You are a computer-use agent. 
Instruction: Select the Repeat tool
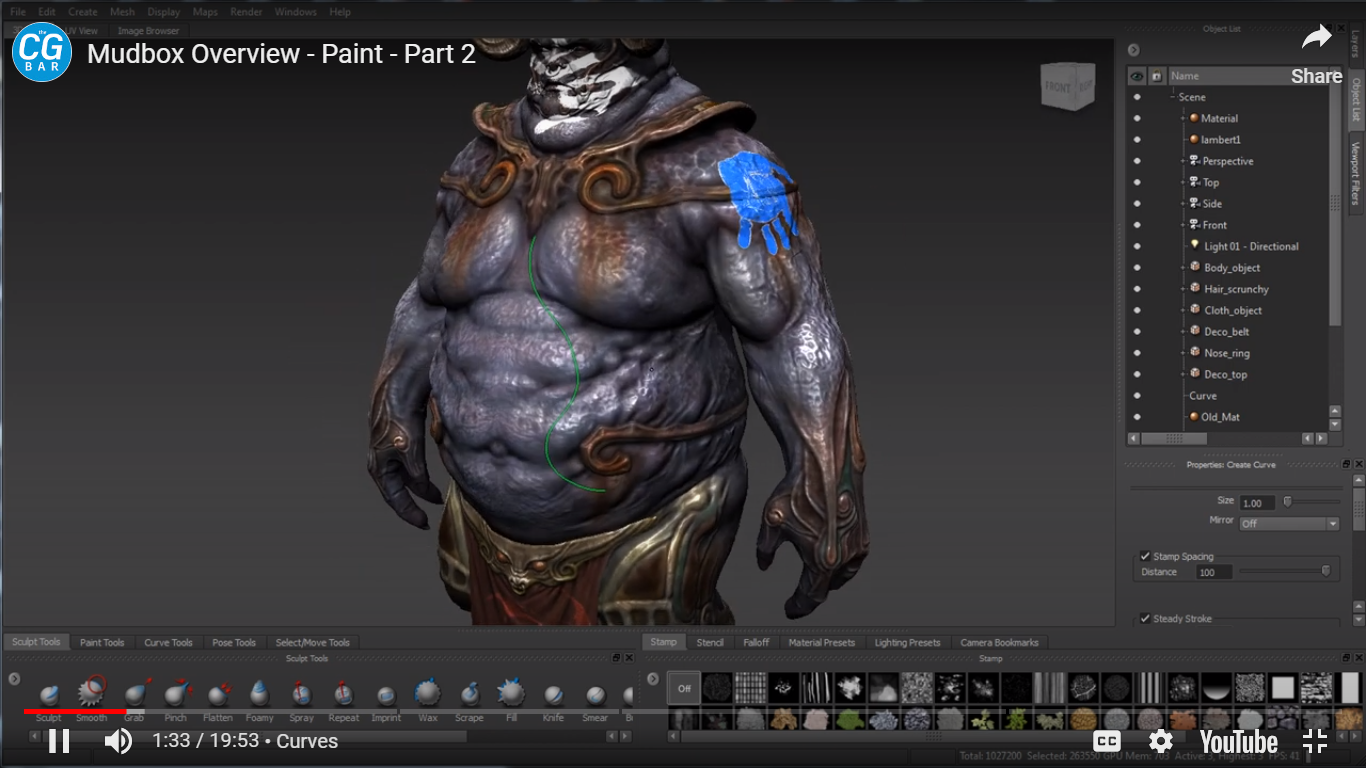click(x=343, y=693)
